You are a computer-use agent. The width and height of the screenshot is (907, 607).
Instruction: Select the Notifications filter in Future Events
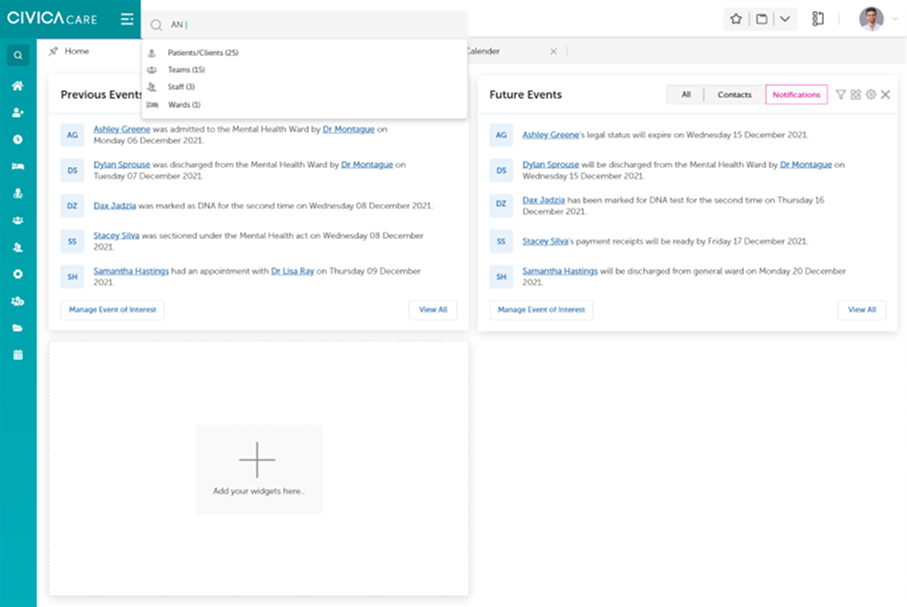[796, 94]
